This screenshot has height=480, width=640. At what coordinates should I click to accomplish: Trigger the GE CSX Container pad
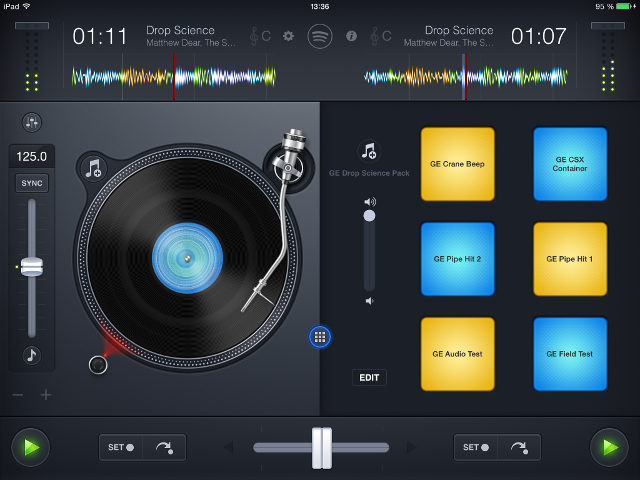point(570,164)
